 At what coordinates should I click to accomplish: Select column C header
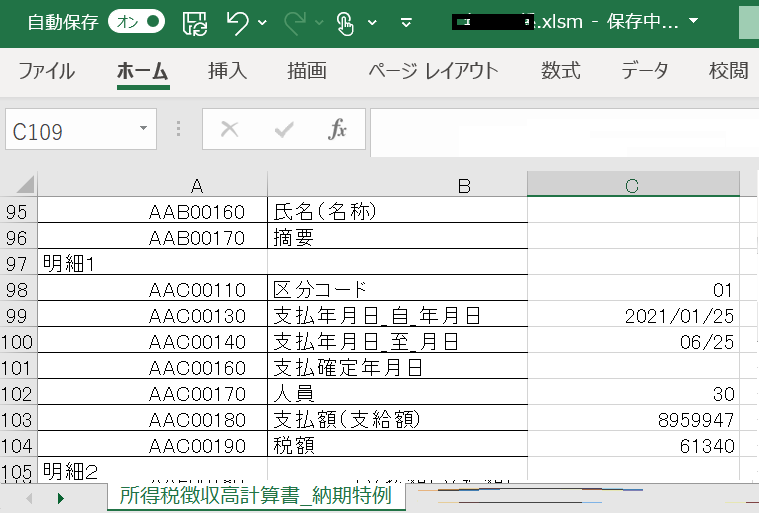click(634, 184)
